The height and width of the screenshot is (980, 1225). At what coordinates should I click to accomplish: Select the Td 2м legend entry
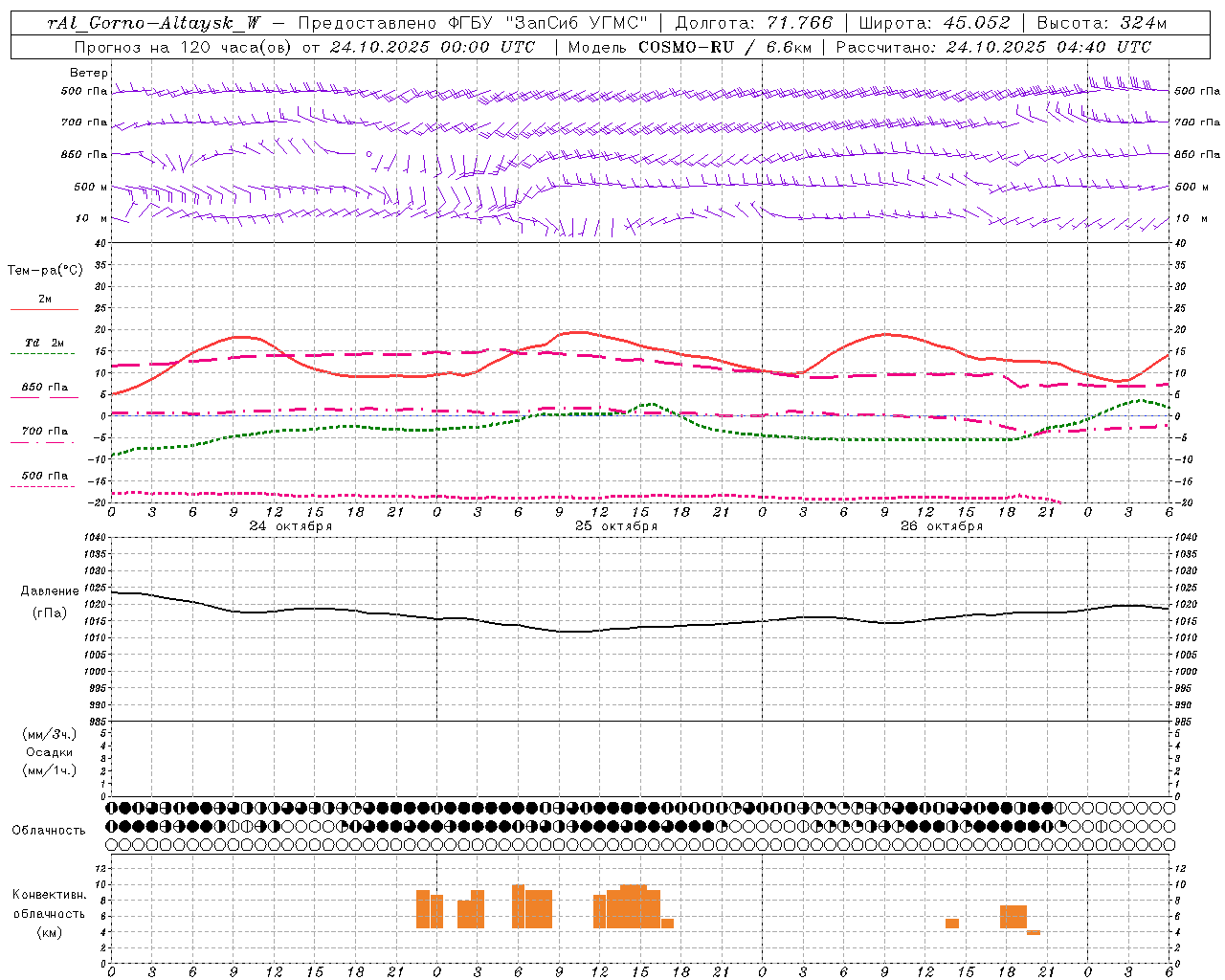point(45,343)
